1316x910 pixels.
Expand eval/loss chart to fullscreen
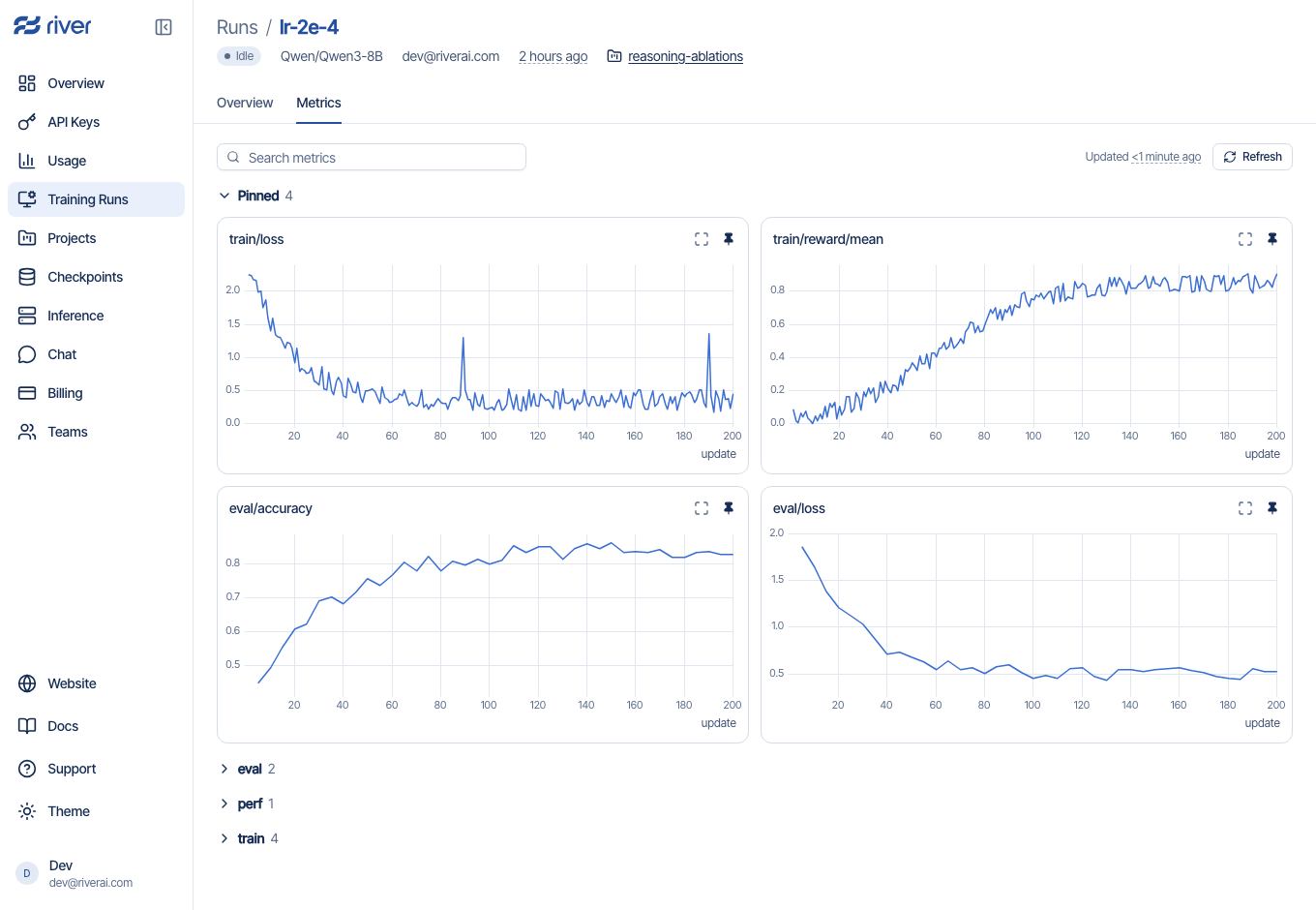point(1245,508)
